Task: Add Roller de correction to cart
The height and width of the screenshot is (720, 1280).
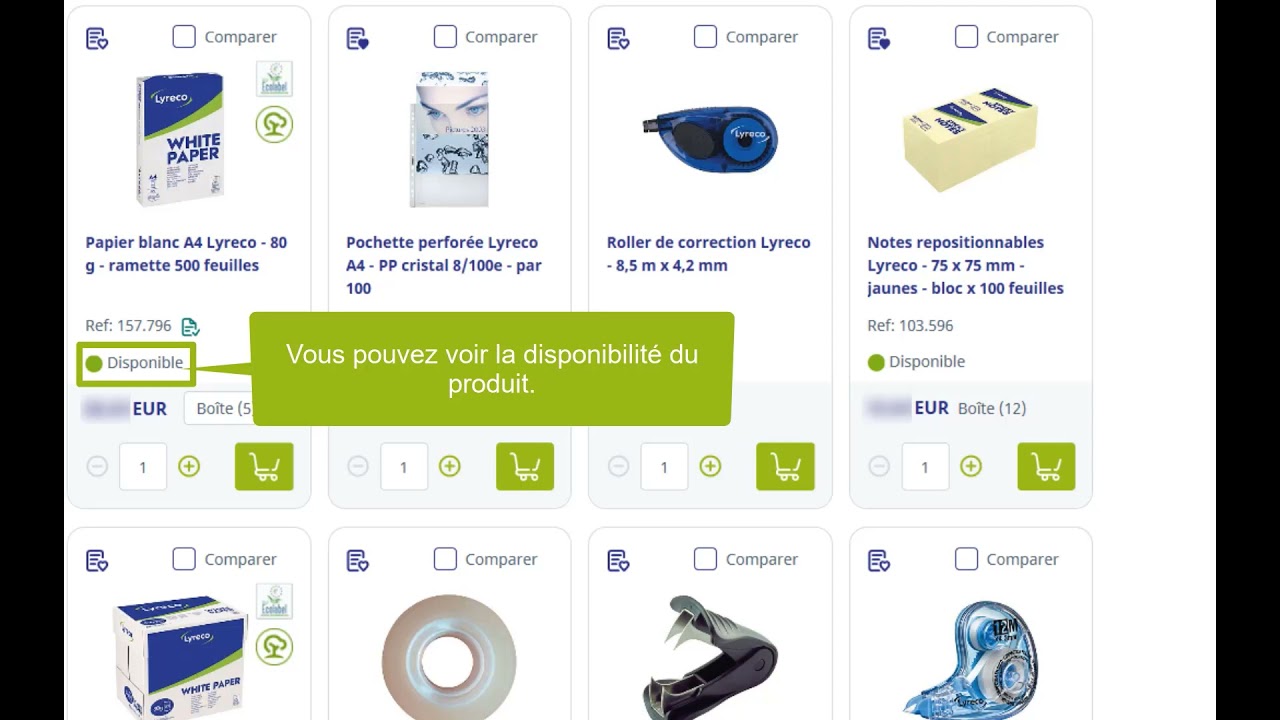Action: coord(785,466)
